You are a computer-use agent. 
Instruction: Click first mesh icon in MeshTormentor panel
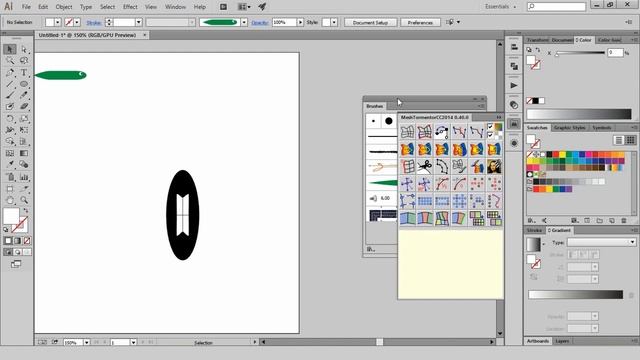point(407,132)
